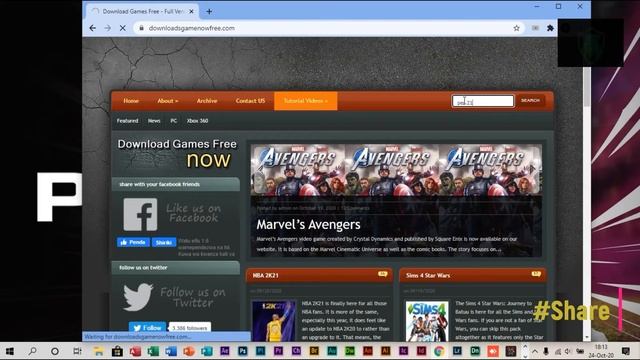
Task: Bookmark this page with the star
Action: pyautogui.click(x=516, y=28)
